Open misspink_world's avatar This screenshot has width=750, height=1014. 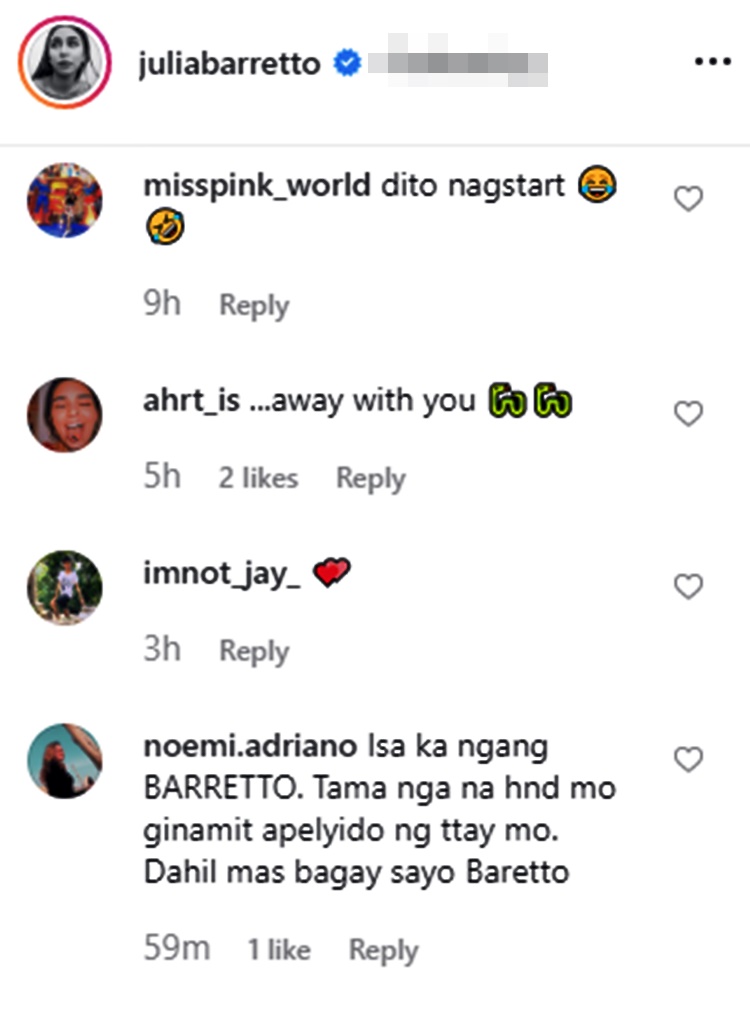tap(65, 200)
